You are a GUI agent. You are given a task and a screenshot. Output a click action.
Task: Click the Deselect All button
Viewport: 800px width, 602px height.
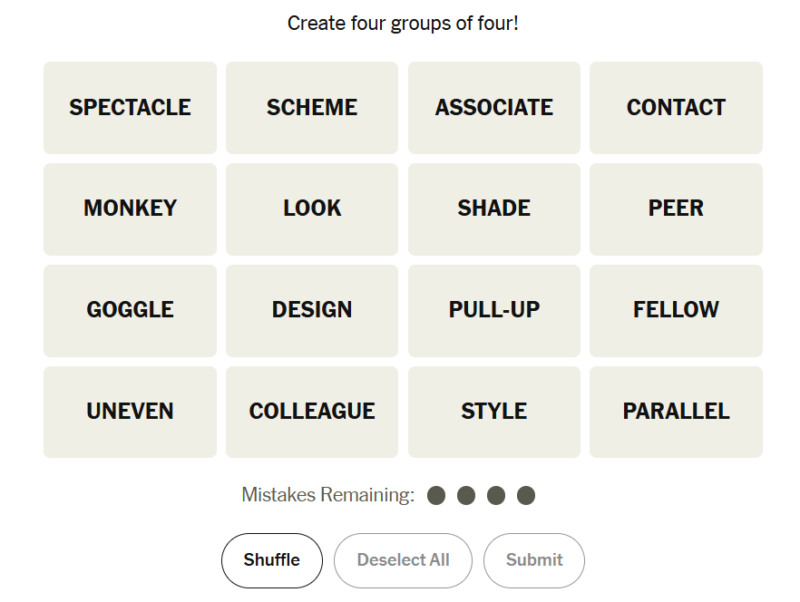click(x=403, y=560)
